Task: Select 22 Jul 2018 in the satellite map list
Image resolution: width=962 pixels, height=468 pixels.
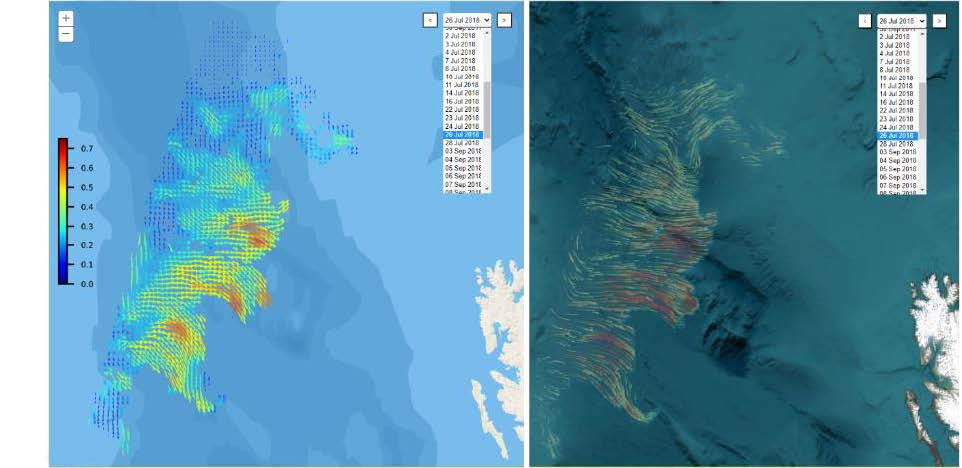Action: tap(895, 110)
